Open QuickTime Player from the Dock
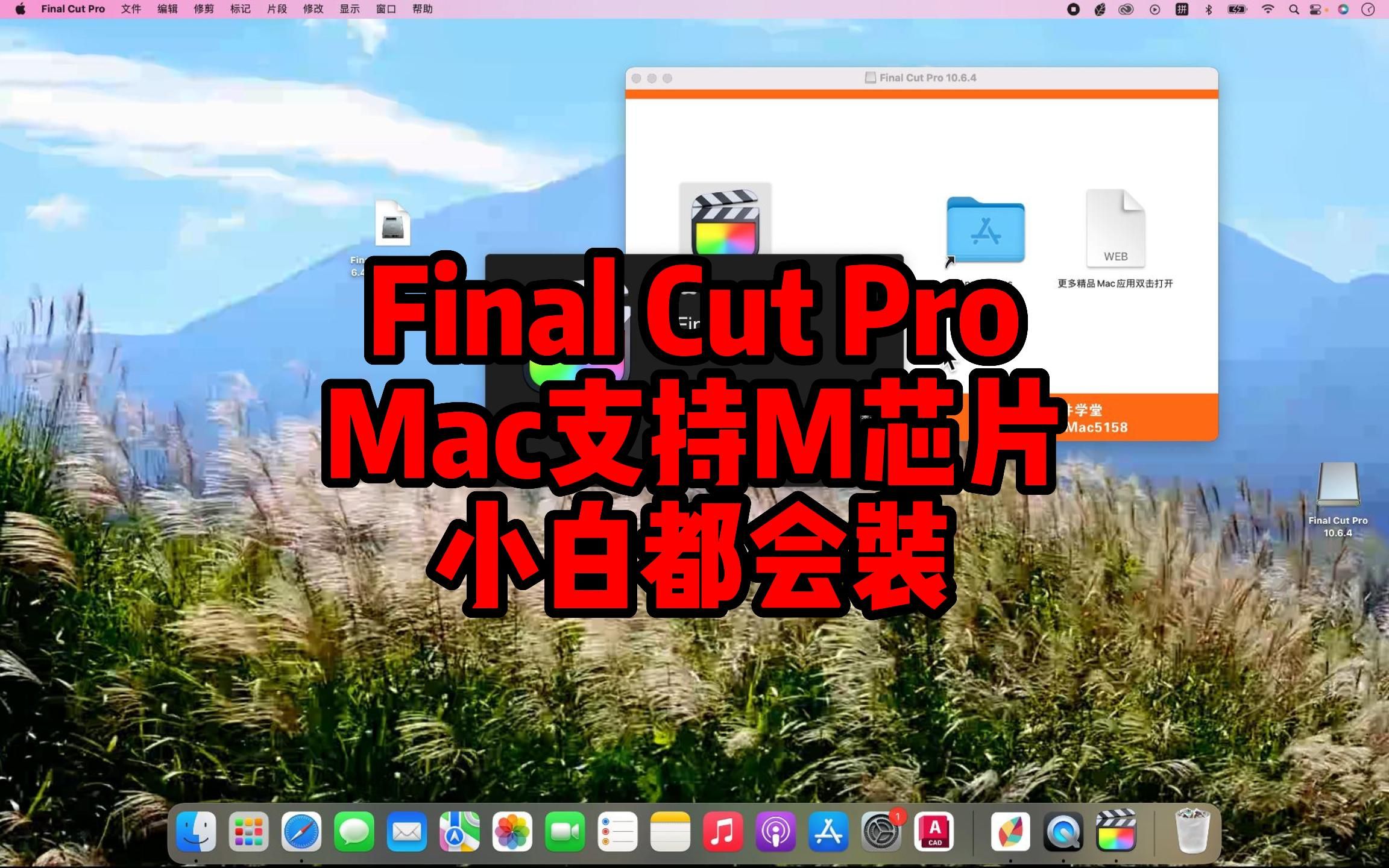Image resolution: width=1389 pixels, height=868 pixels. (1063, 832)
